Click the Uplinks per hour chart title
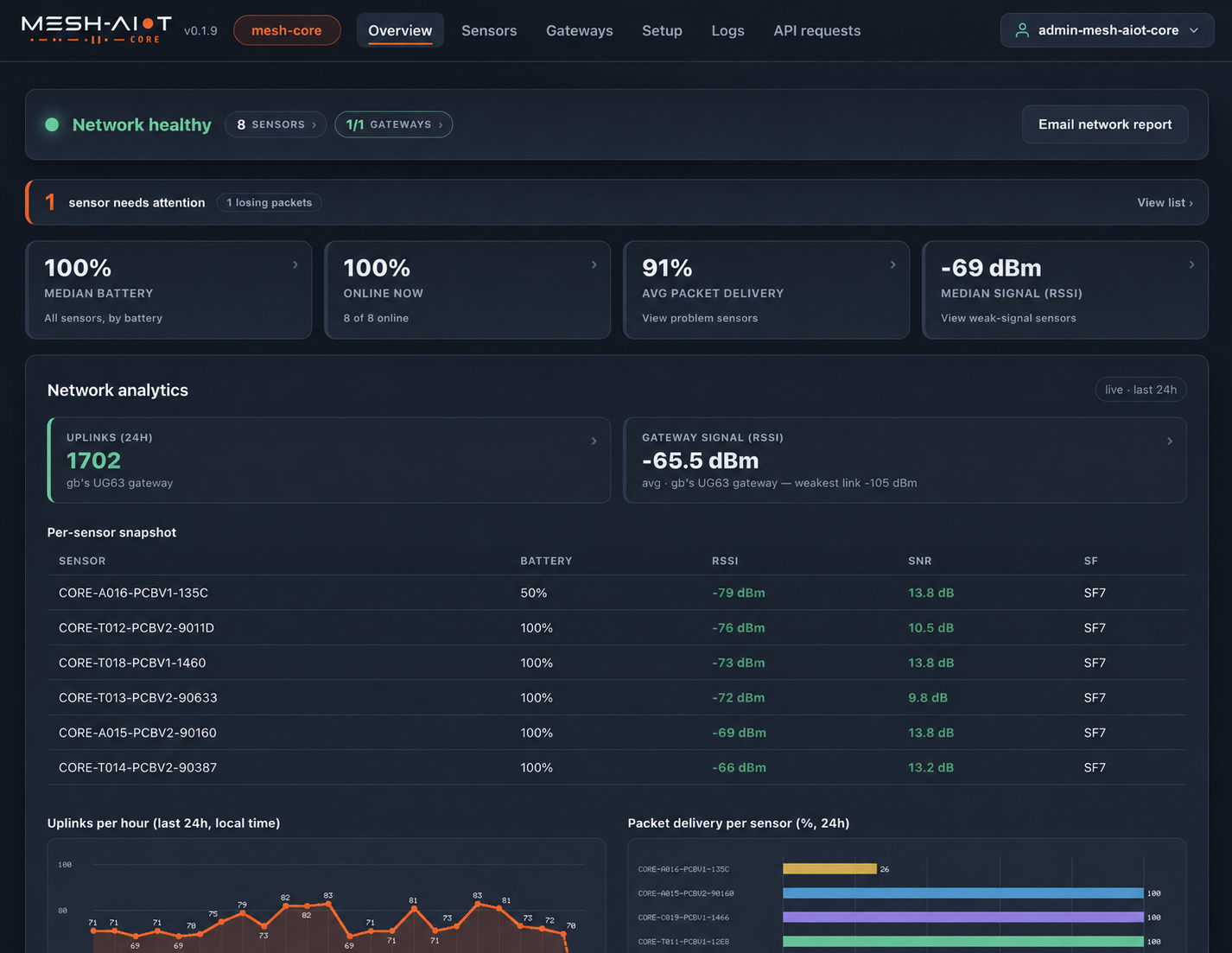The width and height of the screenshot is (1232, 953). 163,823
